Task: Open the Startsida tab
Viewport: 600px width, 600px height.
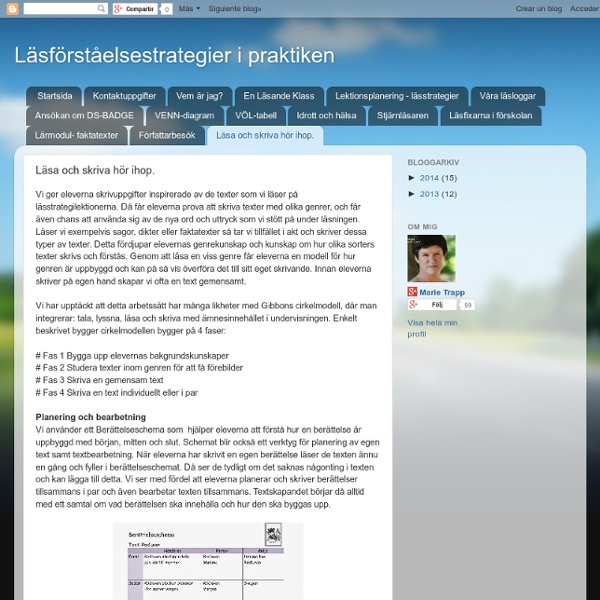Action: (x=54, y=96)
